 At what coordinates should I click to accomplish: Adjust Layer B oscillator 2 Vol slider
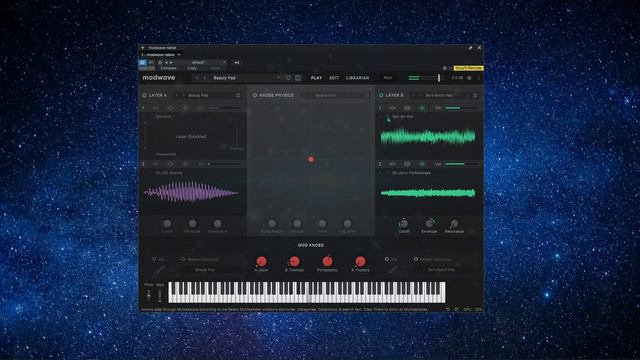460,164
